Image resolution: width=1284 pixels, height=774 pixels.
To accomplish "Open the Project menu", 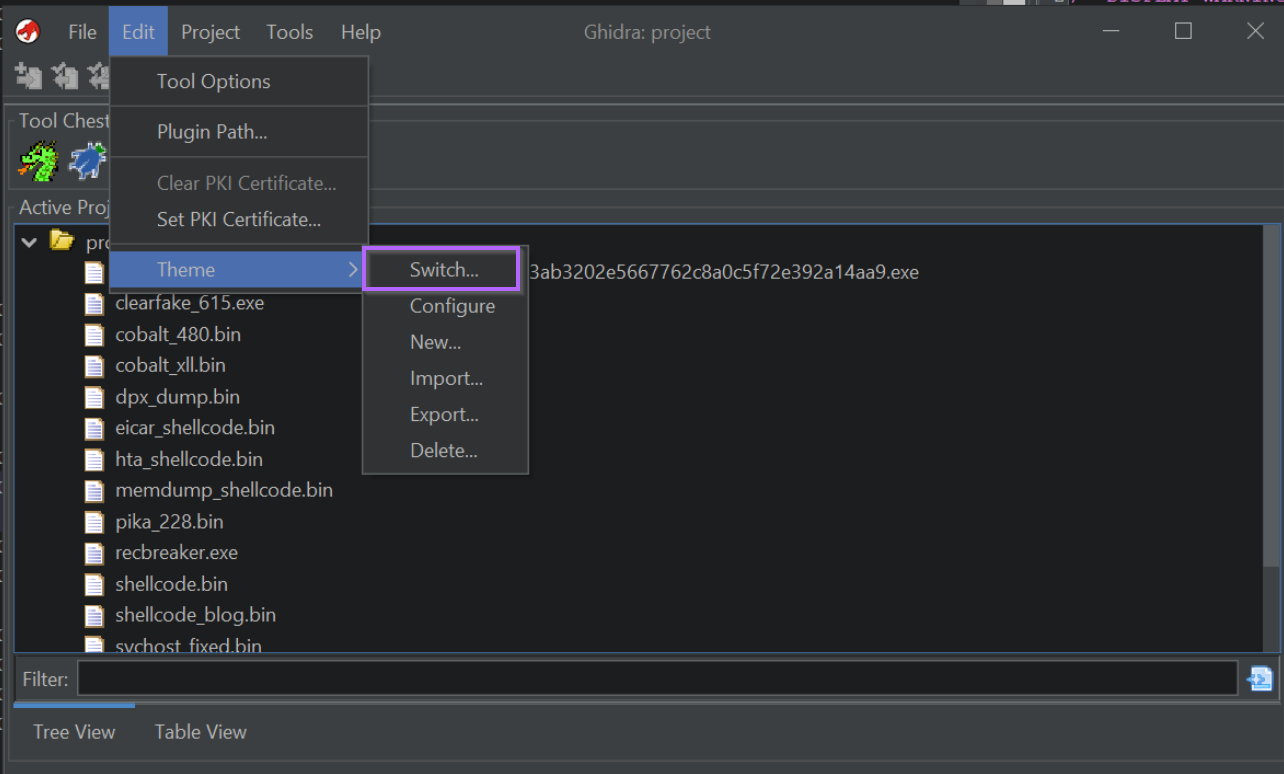I will click(x=210, y=31).
